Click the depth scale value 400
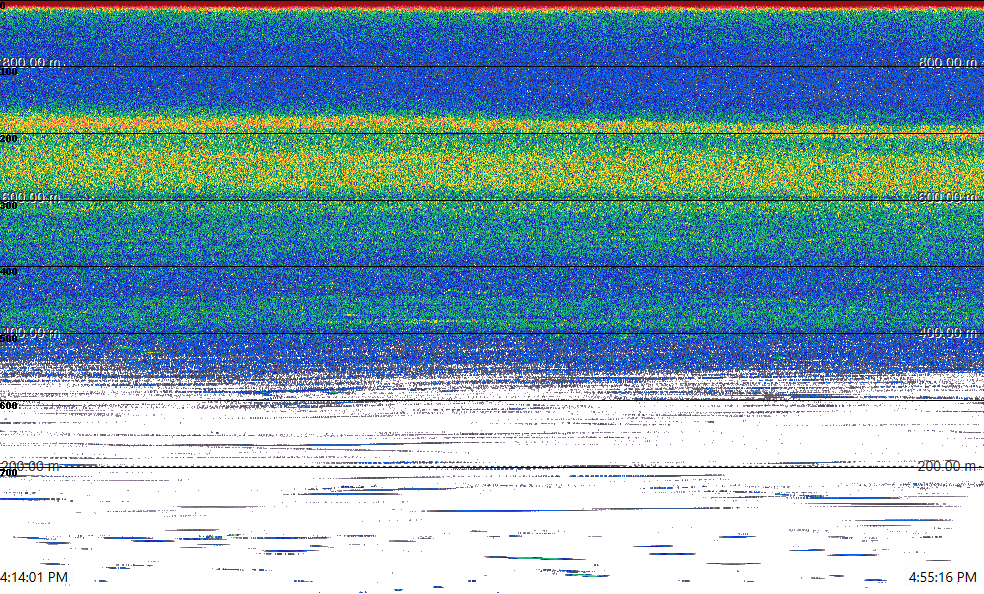The width and height of the screenshot is (984, 594). [x=9, y=272]
